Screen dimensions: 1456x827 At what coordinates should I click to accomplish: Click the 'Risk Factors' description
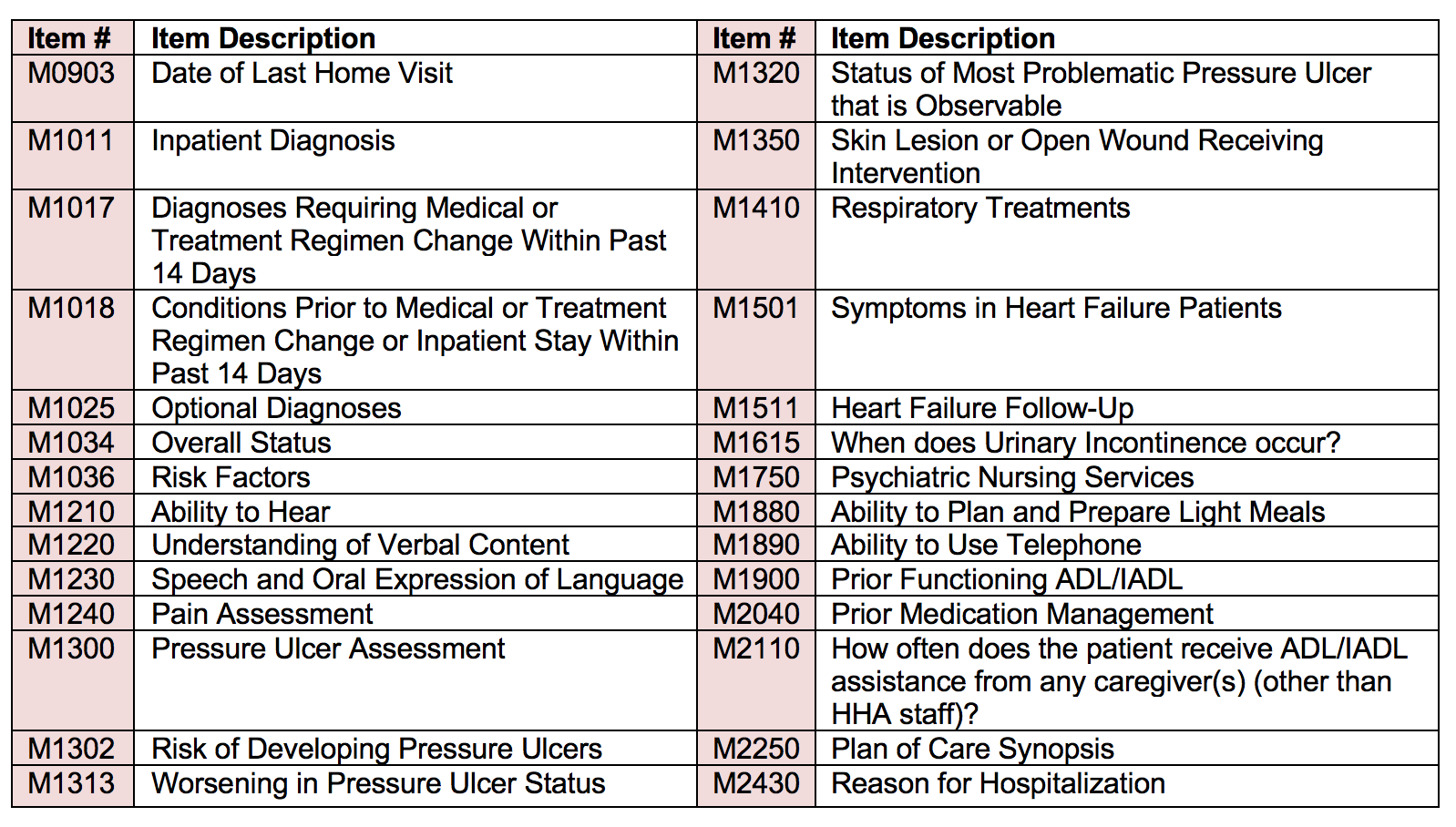click(231, 477)
